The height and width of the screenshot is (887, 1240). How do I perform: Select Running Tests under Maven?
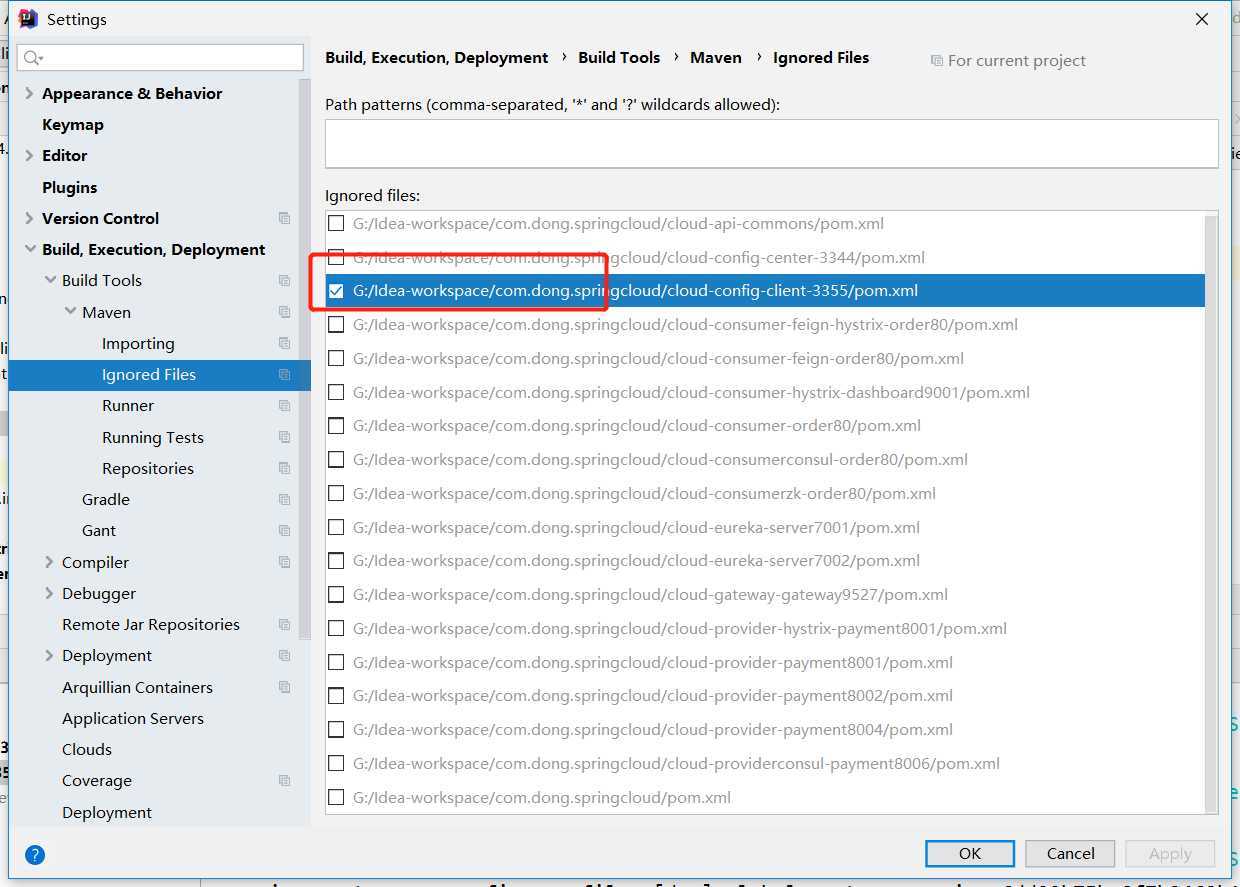click(153, 437)
